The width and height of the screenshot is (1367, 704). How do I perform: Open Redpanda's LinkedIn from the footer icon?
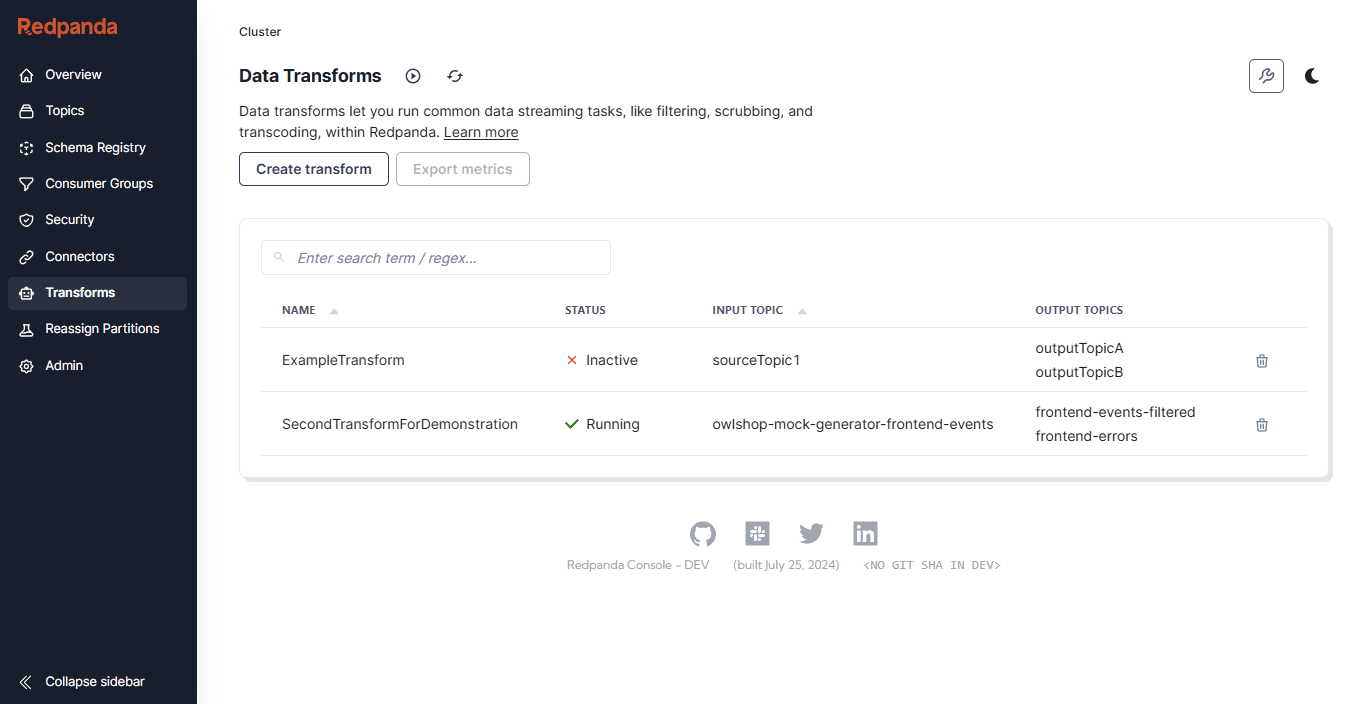click(x=865, y=533)
